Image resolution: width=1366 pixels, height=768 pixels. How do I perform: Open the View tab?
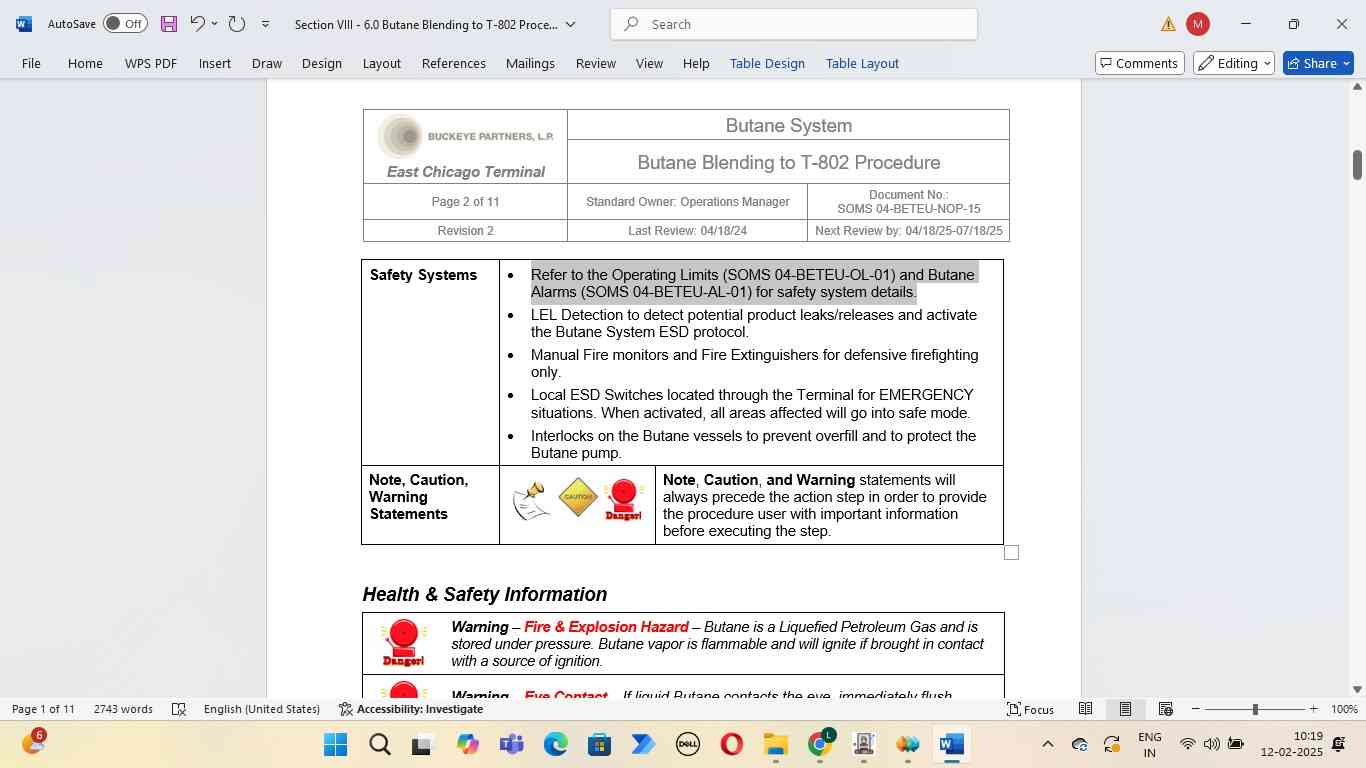[649, 63]
